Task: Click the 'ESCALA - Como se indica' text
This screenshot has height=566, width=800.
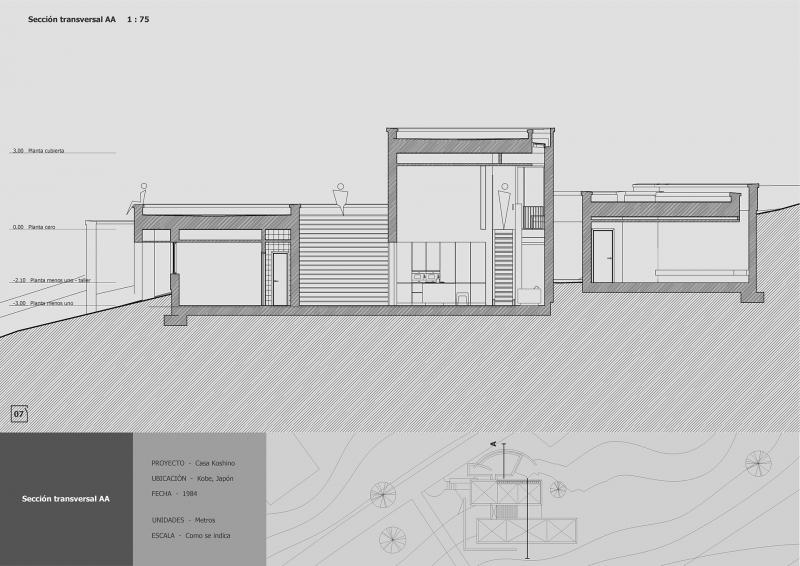Action: 191,535
